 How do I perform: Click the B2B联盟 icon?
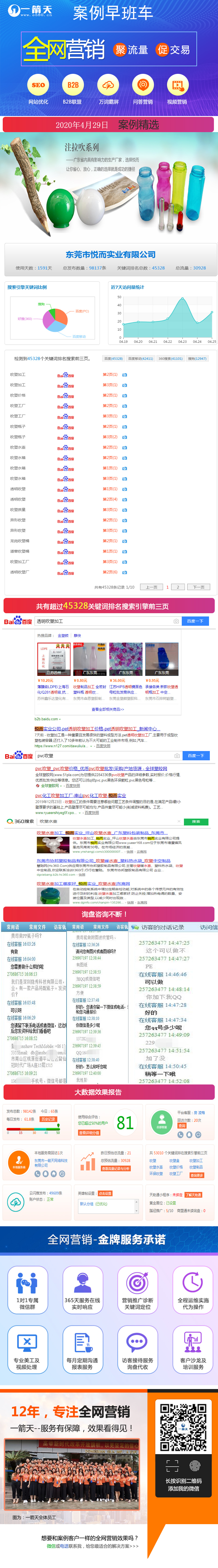pyautogui.click(x=73, y=86)
